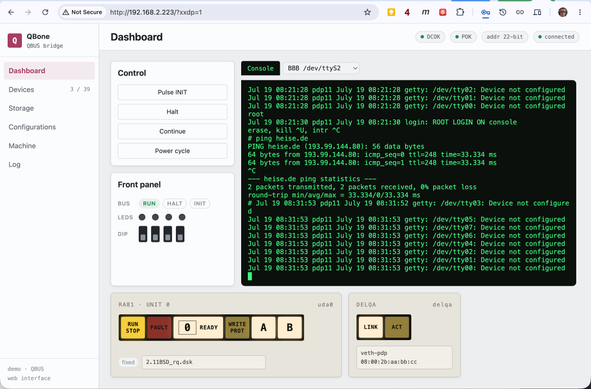Open the Machine sidebar item
Image resolution: width=591 pixels, height=389 pixels.
tap(49, 146)
